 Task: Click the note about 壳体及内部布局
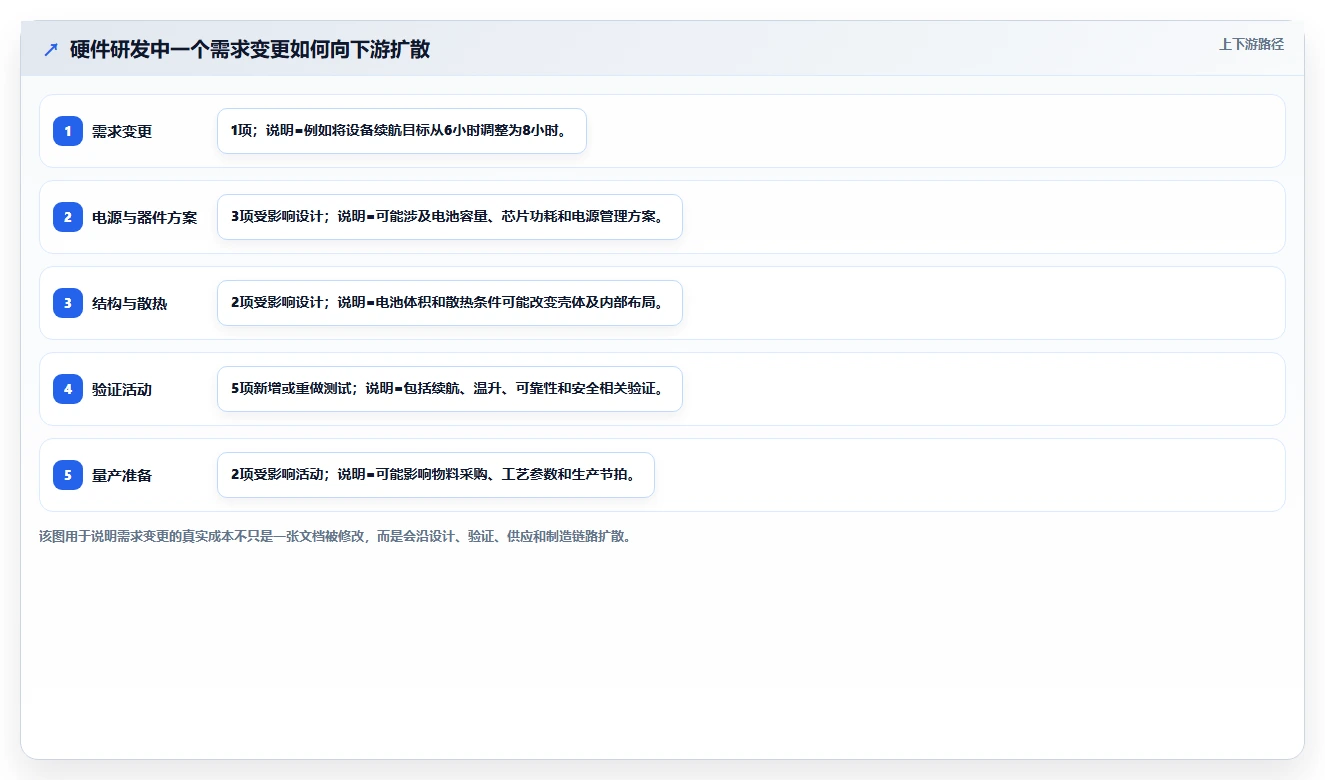pyautogui.click(x=450, y=303)
